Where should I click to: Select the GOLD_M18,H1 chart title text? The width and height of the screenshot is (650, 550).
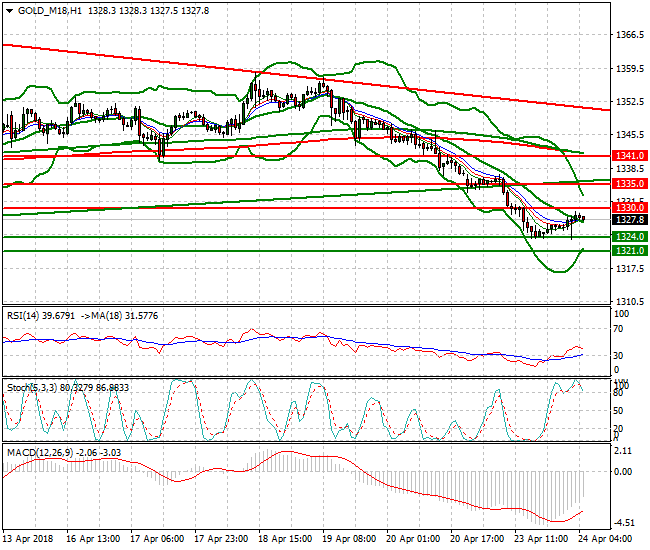(x=50, y=11)
